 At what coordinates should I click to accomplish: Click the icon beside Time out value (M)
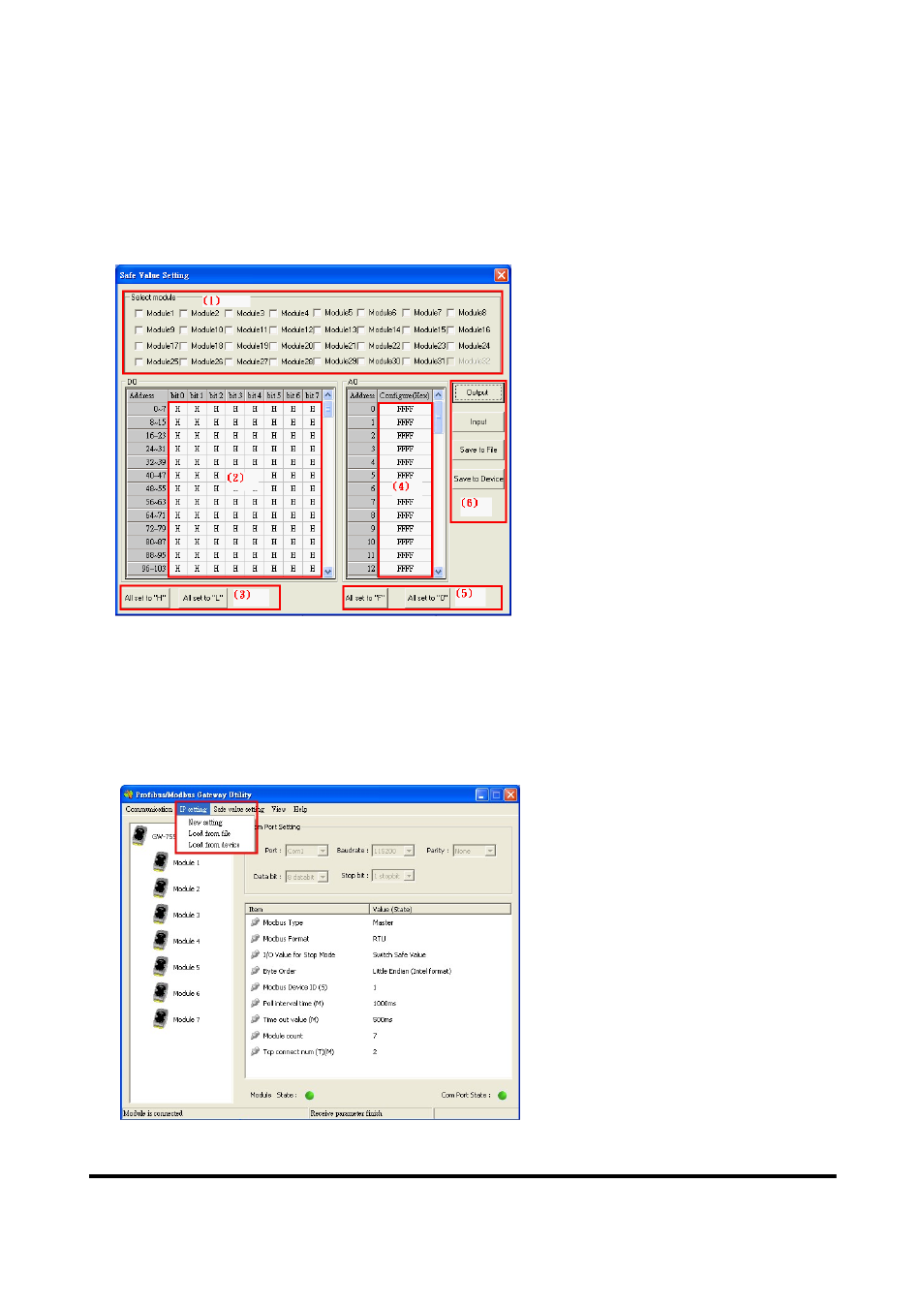(255, 1019)
